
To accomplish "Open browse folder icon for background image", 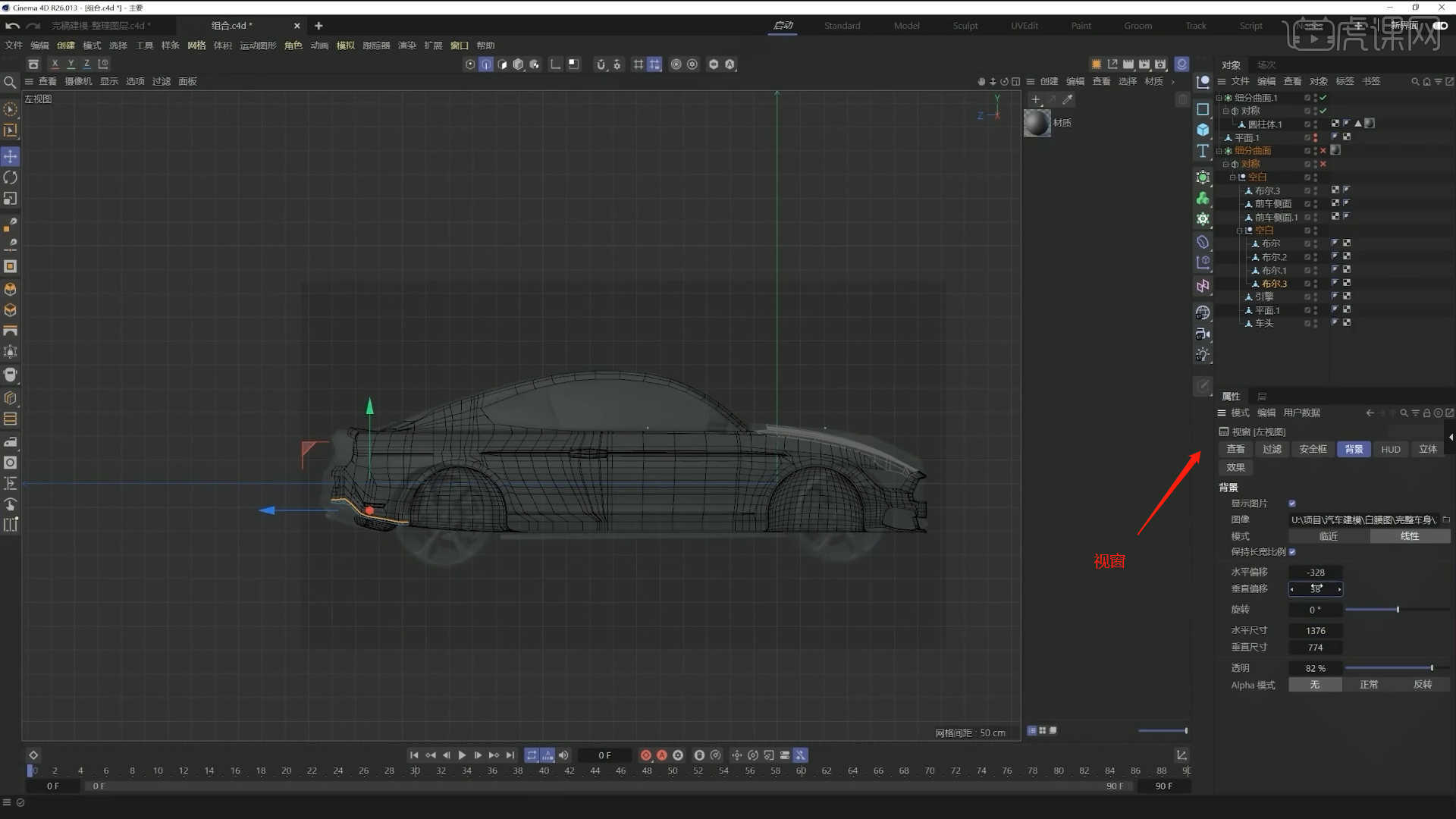I will point(1446,519).
